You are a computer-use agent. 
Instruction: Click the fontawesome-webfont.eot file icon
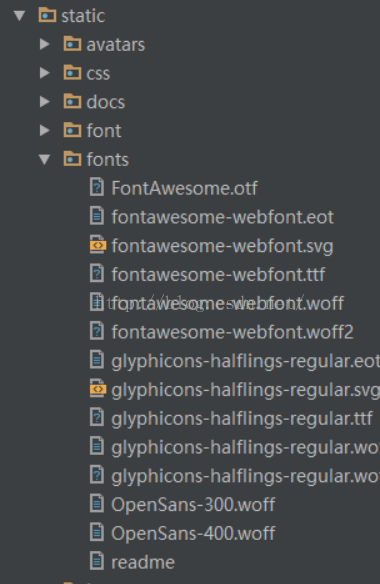coord(97,216)
